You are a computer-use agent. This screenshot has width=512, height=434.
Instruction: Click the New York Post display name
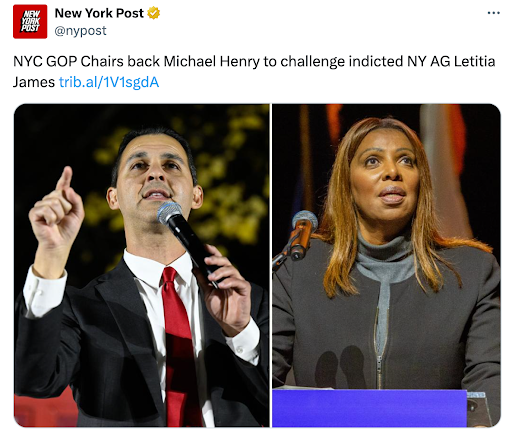tap(99, 13)
